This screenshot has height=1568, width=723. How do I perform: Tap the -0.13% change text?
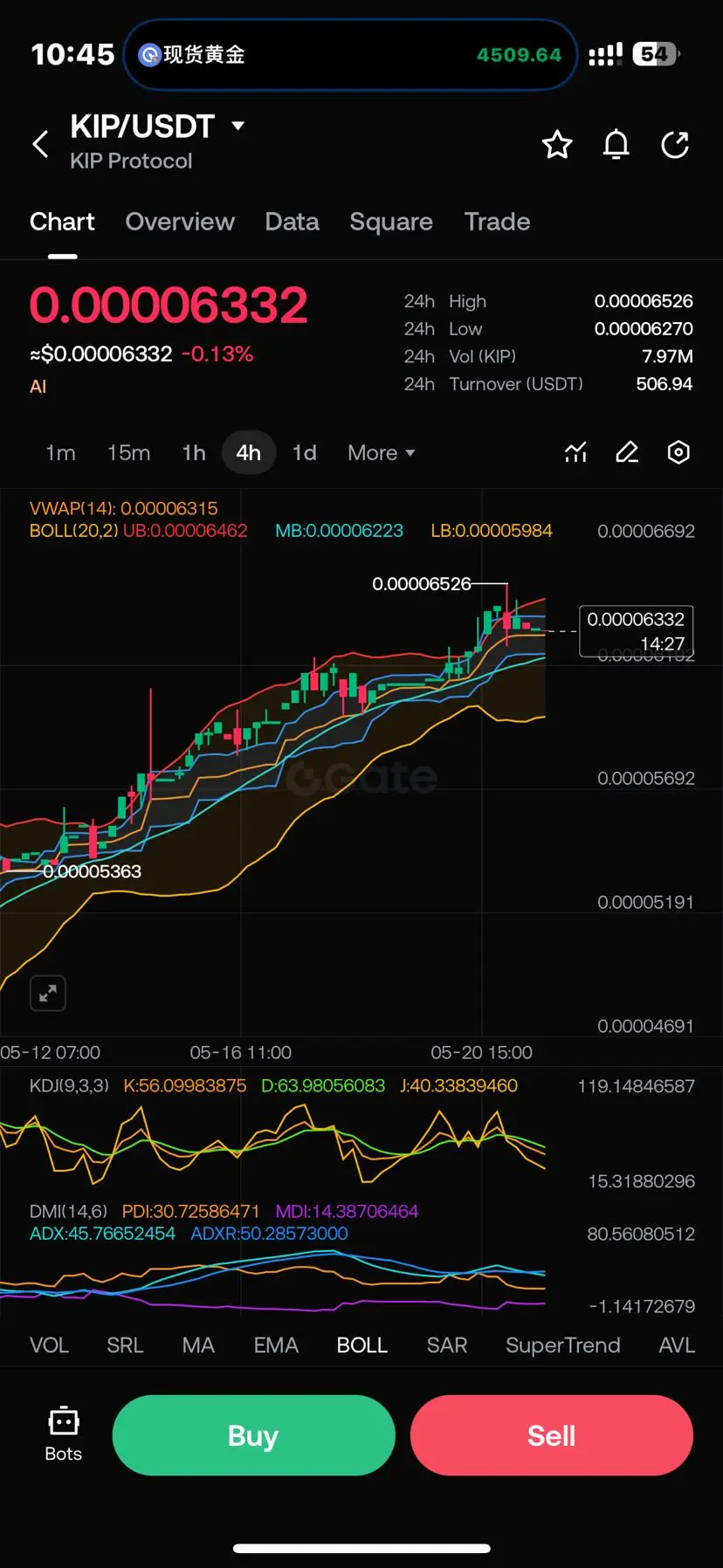tap(217, 354)
